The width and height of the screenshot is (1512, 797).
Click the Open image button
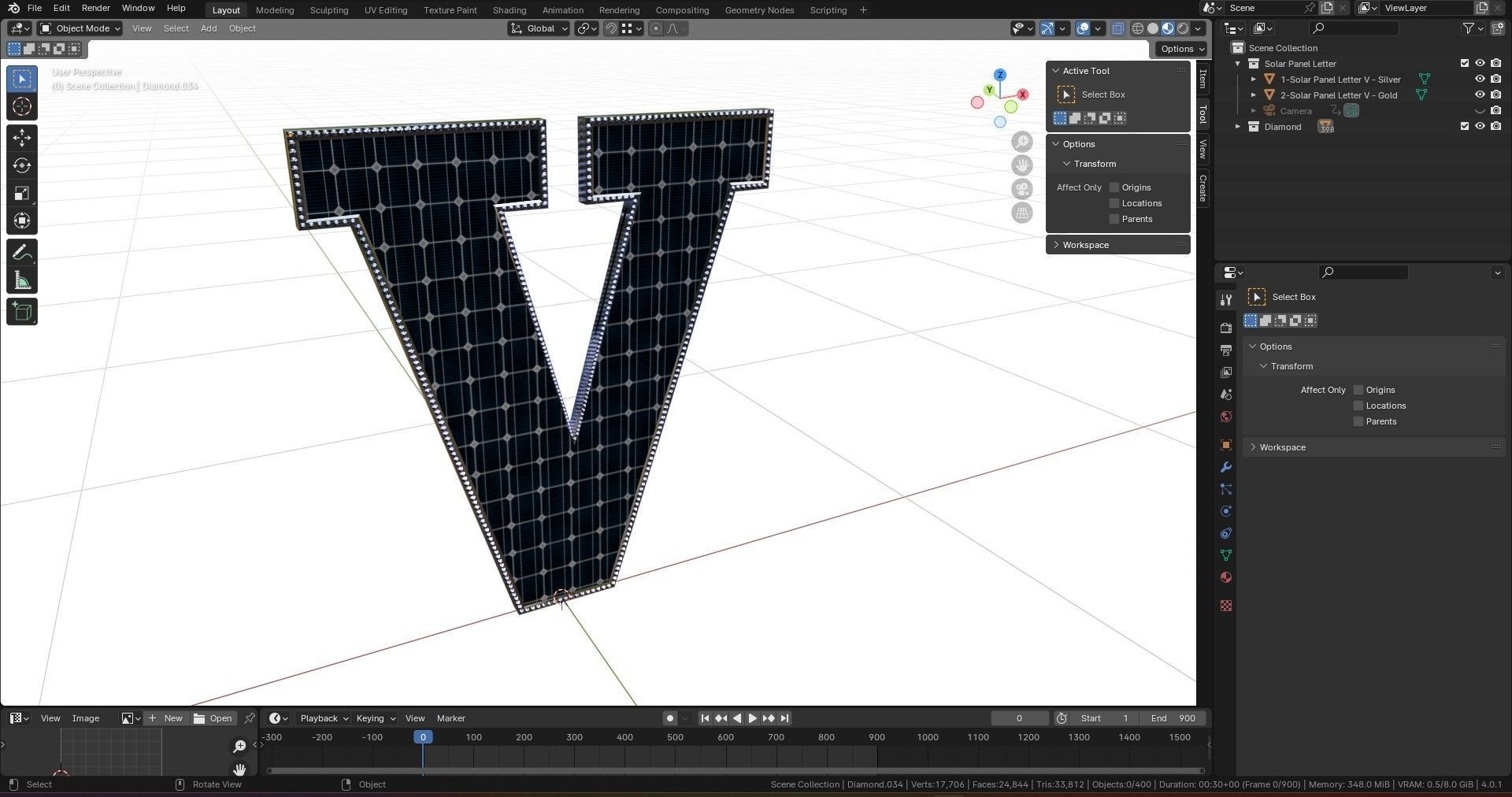[213, 718]
